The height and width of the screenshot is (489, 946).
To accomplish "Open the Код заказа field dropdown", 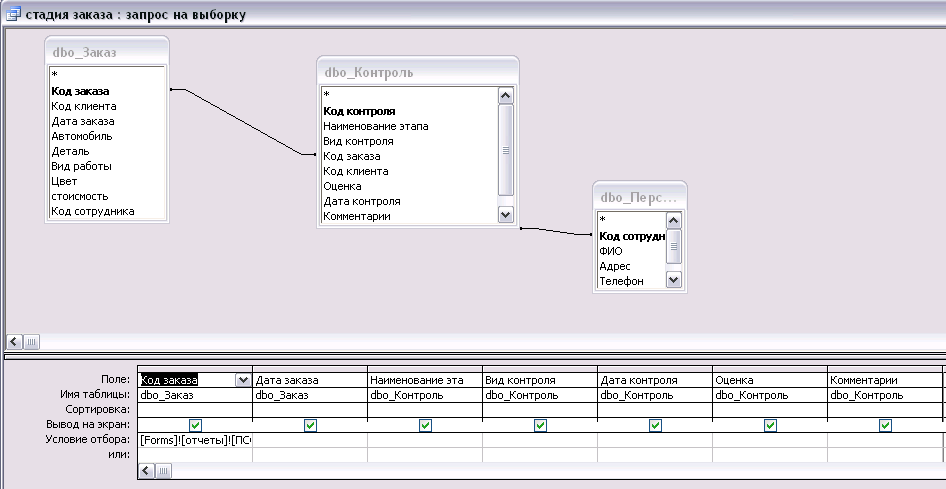I will 243,380.
